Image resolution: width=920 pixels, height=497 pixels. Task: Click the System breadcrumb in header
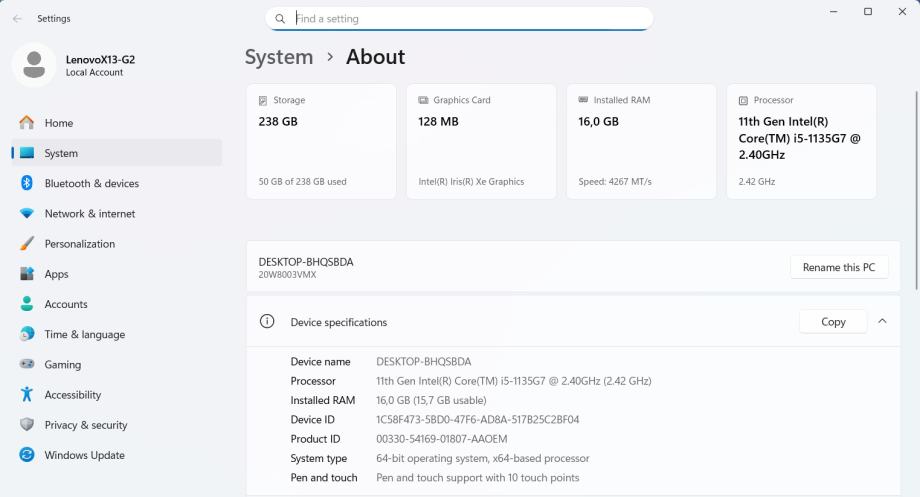[x=279, y=57]
